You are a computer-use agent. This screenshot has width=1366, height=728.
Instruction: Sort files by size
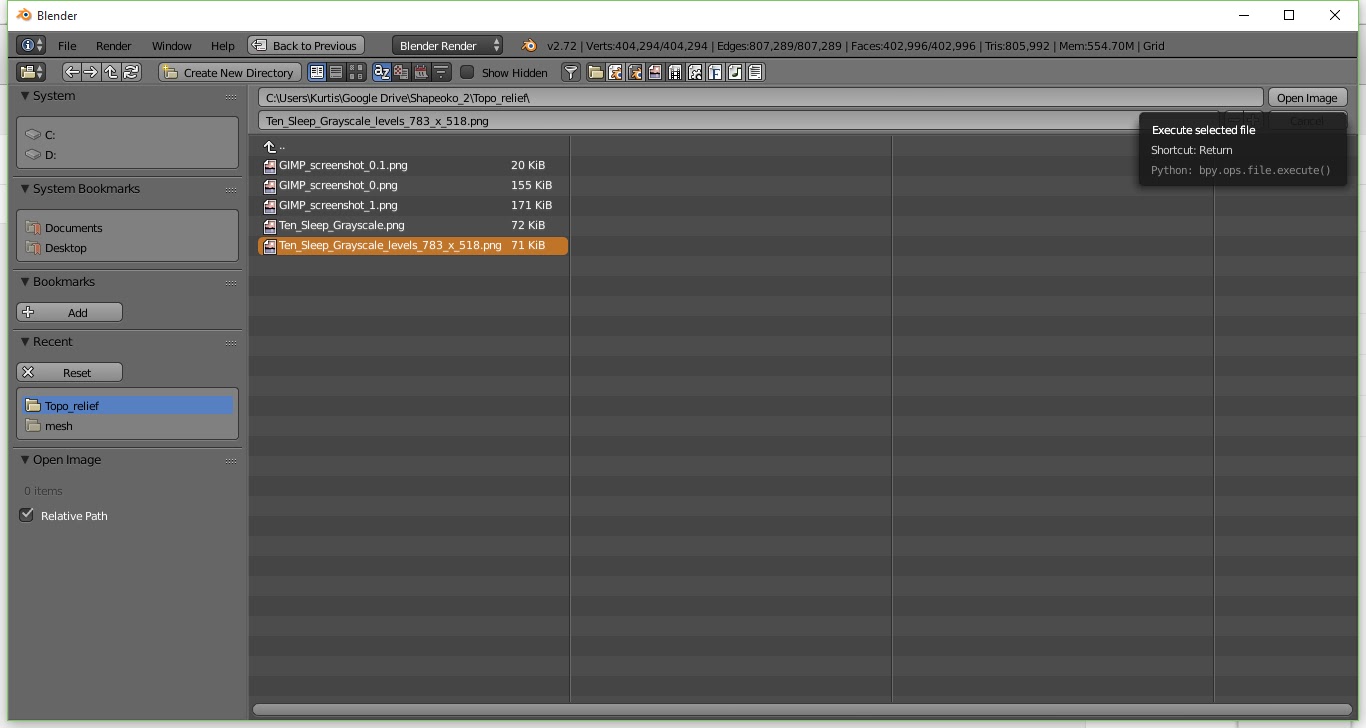(441, 72)
